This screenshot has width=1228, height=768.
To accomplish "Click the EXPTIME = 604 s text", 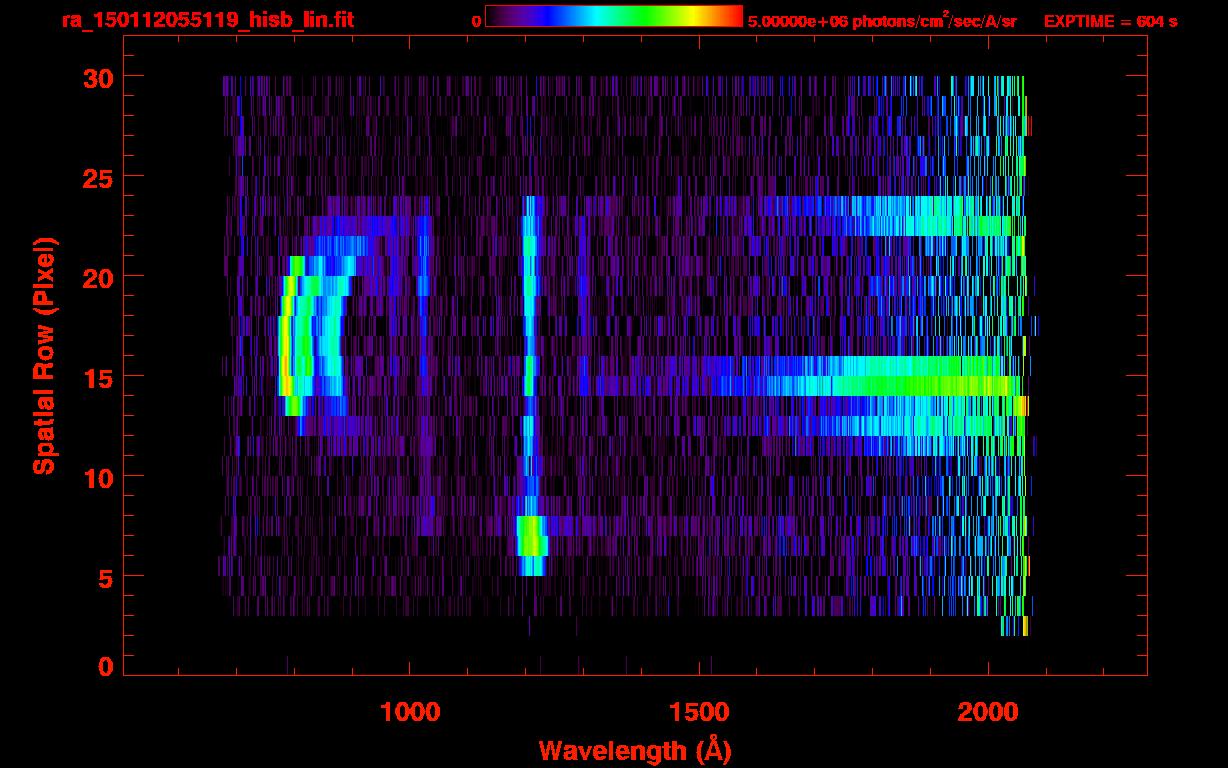I will [1110, 21].
